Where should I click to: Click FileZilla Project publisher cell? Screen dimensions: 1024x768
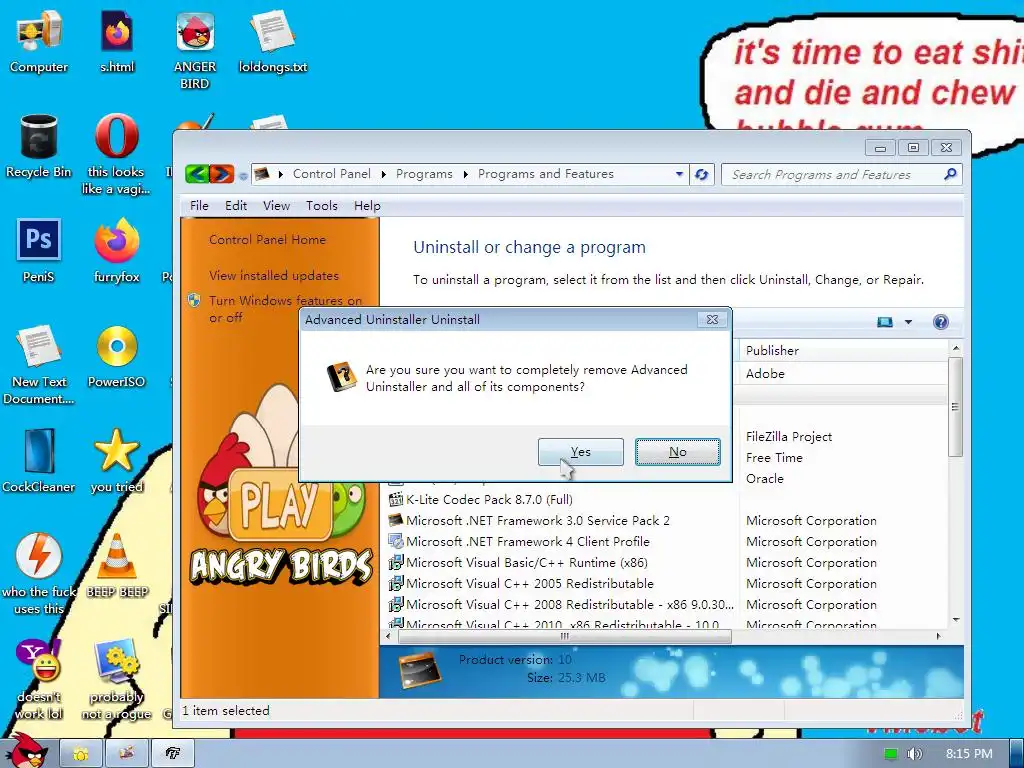pyautogui.click(x=789, y=436)
